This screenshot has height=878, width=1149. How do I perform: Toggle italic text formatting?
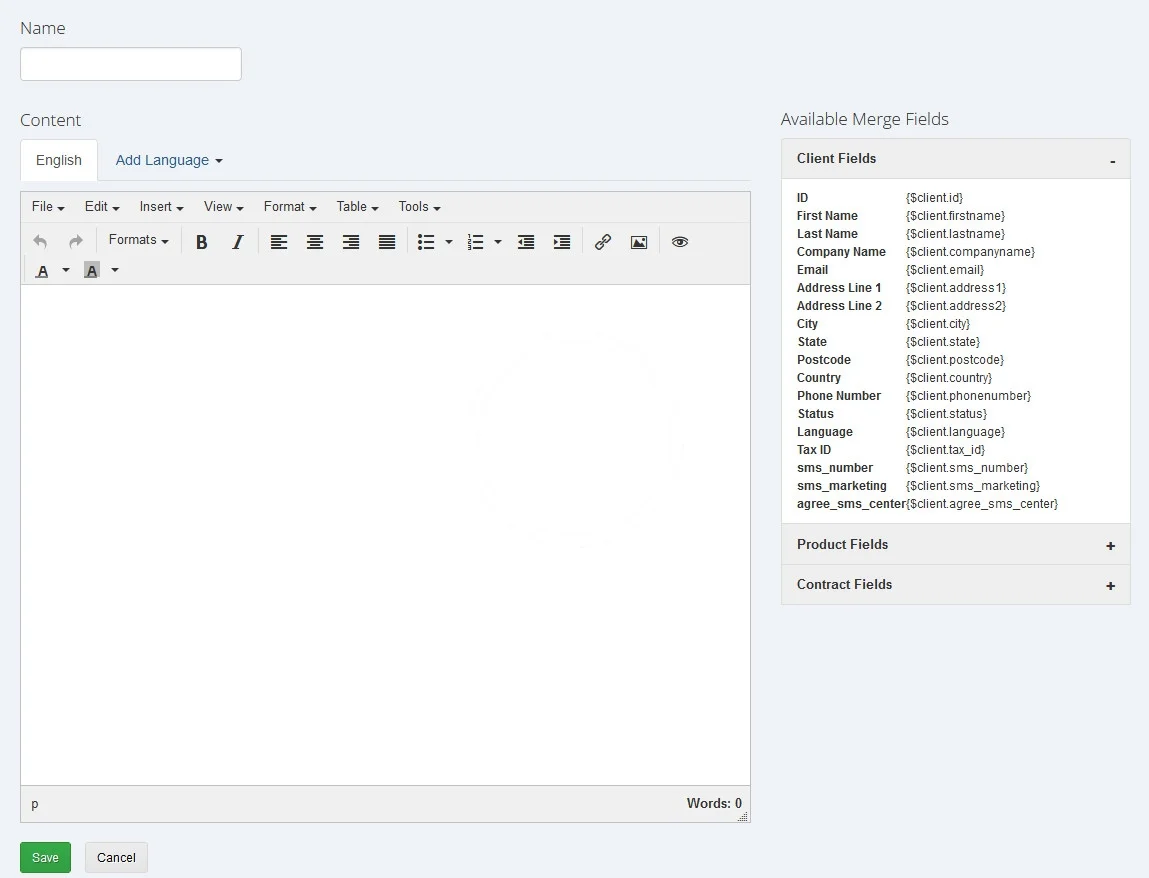238,242
